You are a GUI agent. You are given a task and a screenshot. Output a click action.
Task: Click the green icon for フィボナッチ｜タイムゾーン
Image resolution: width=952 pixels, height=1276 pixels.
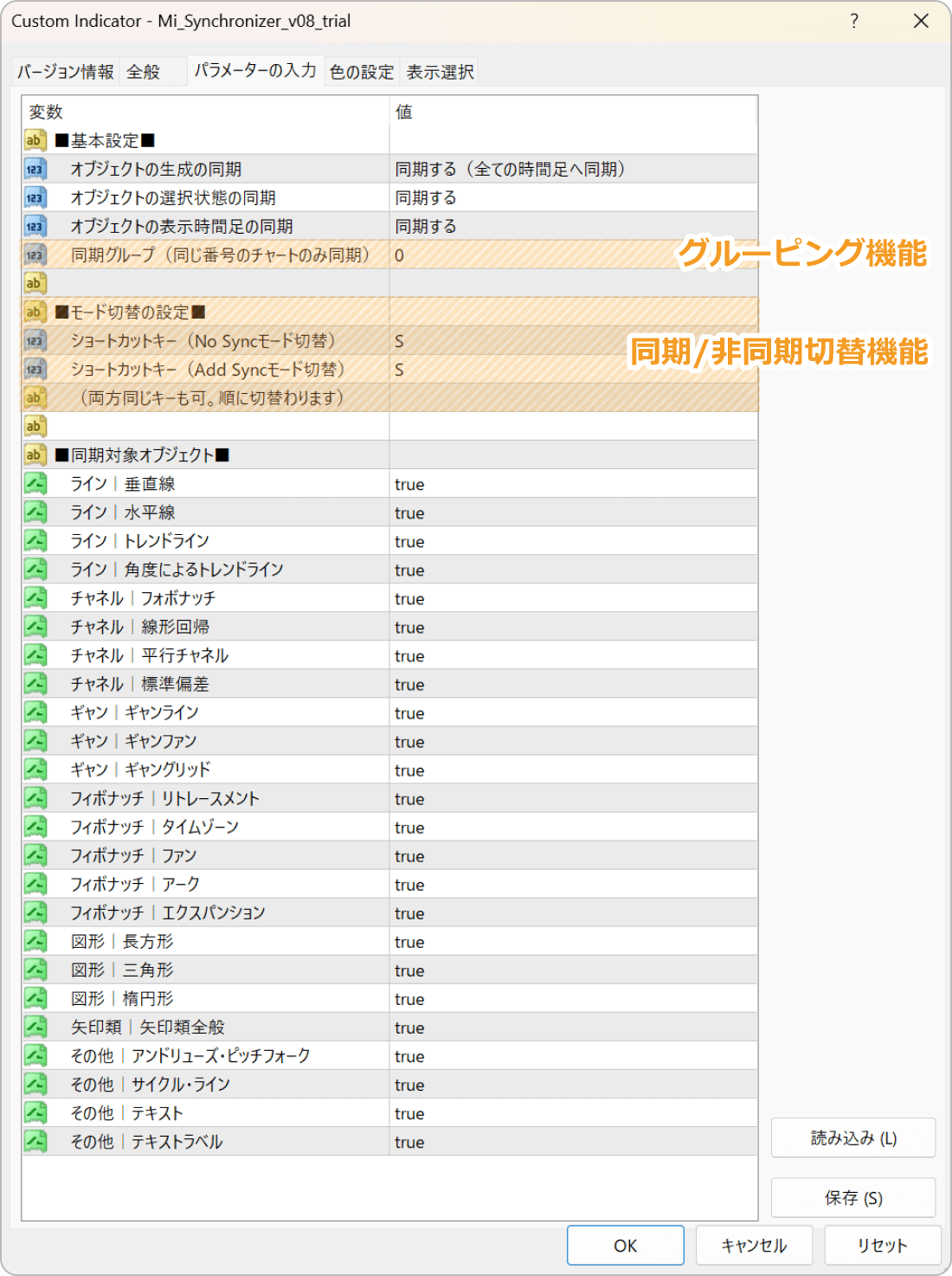coord(35,826)
